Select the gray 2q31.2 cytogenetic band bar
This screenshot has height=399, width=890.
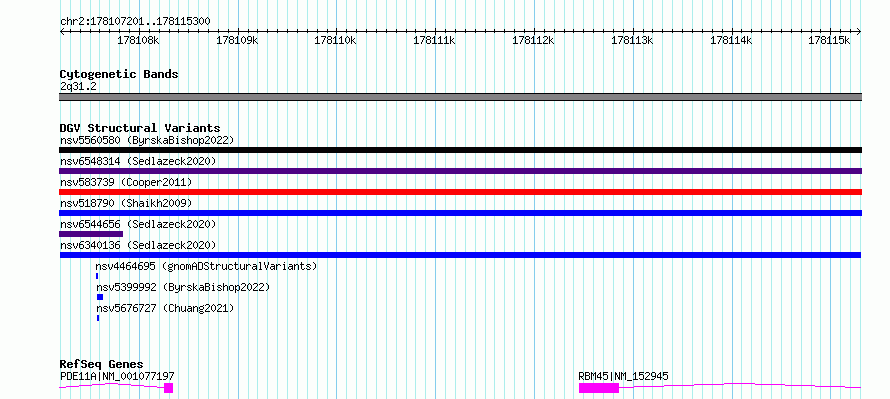pos(460,97)
